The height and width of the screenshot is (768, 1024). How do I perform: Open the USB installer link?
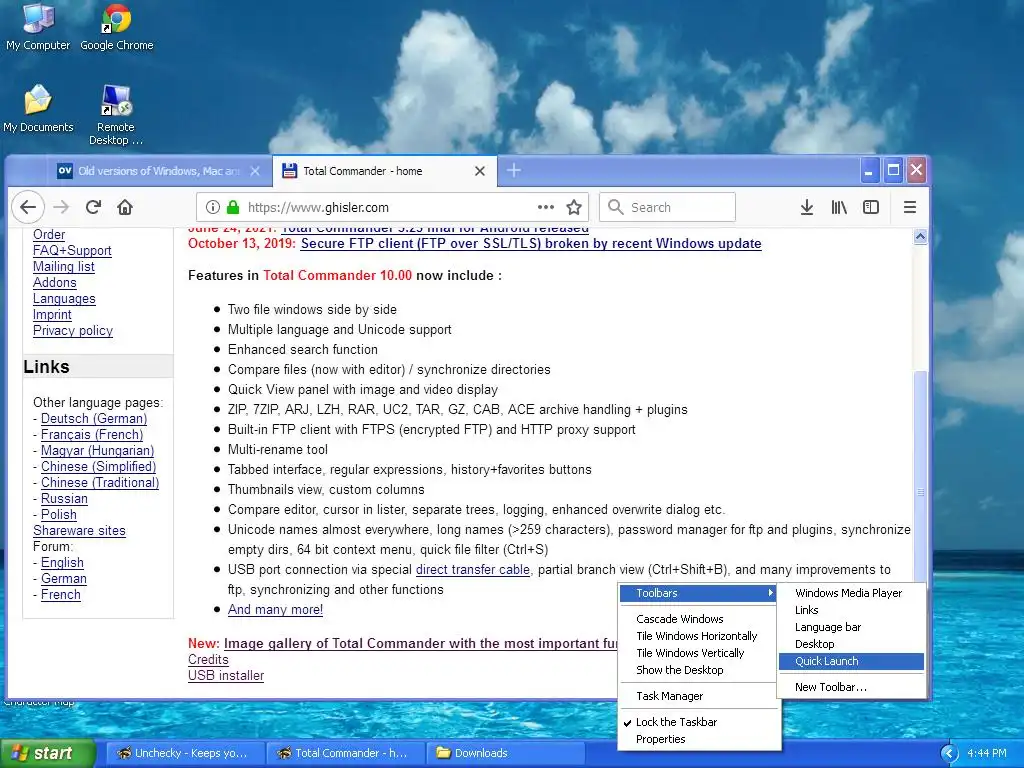[x=226, y=675]
